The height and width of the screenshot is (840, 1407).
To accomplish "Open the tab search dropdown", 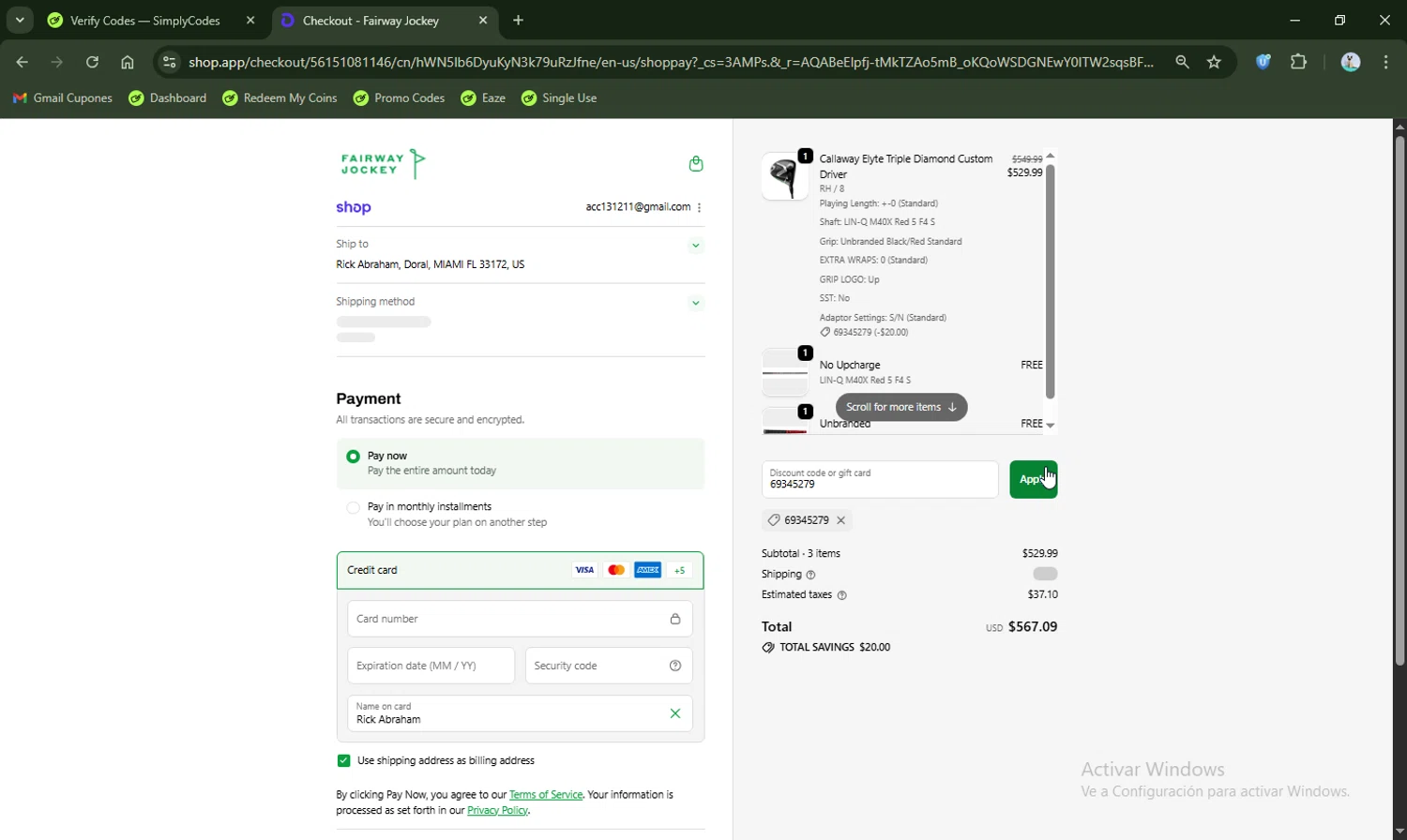I will (20, 20).
